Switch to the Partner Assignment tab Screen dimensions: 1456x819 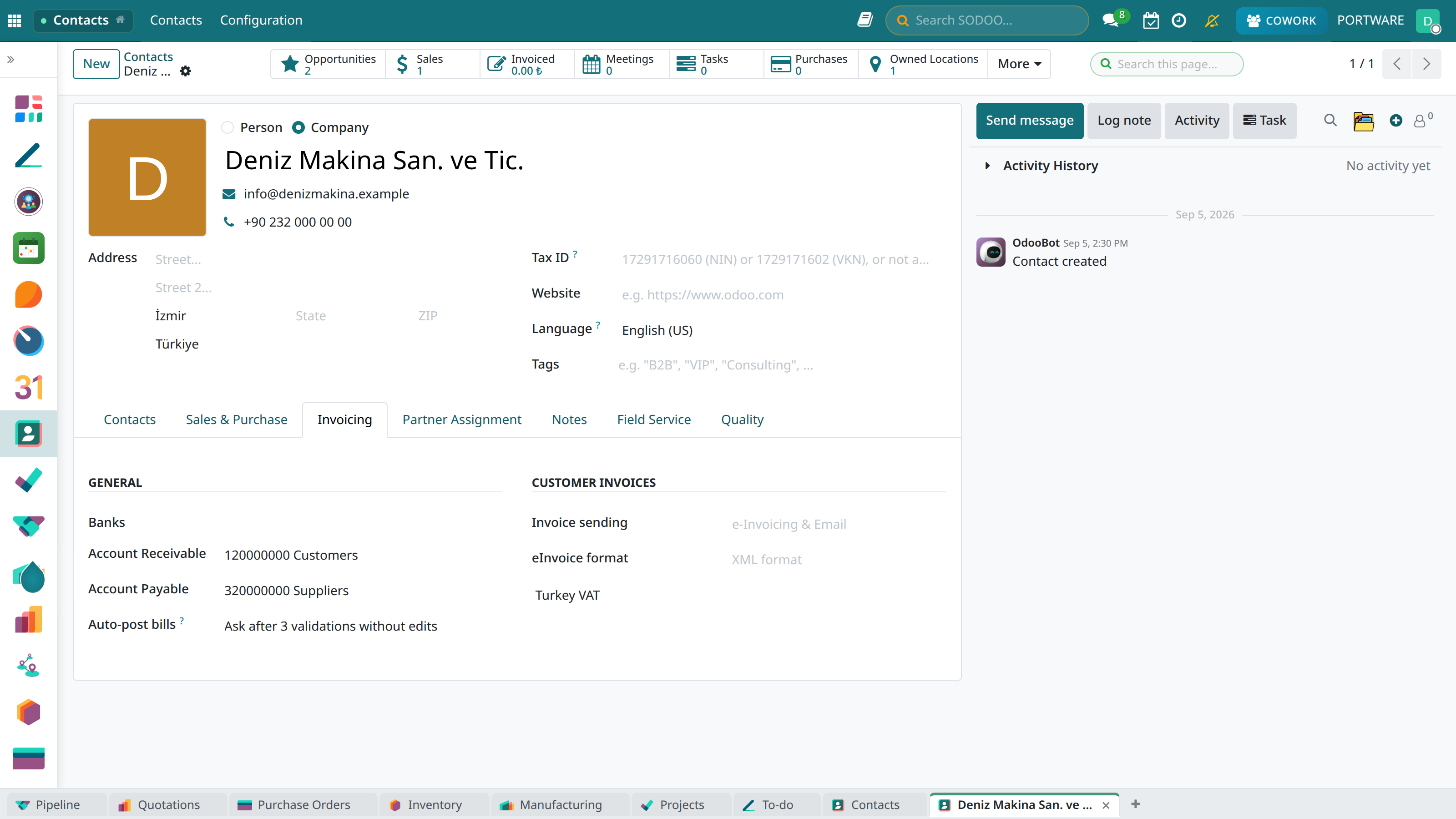coord(462,420)
